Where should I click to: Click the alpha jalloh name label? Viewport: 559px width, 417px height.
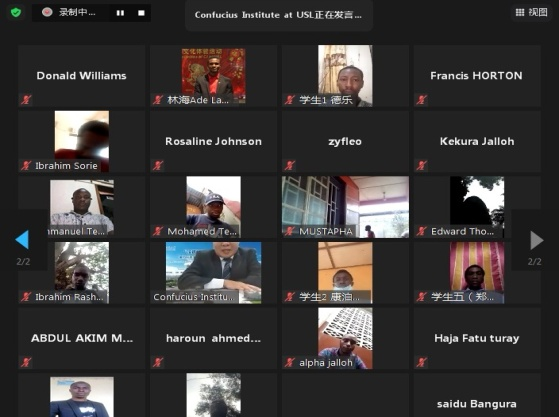click(326, 362)
